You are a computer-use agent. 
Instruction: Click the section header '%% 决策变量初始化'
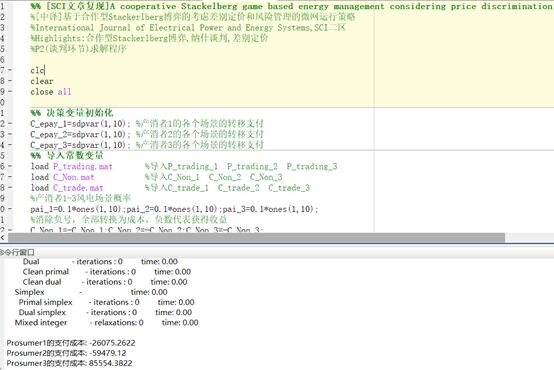72,113
